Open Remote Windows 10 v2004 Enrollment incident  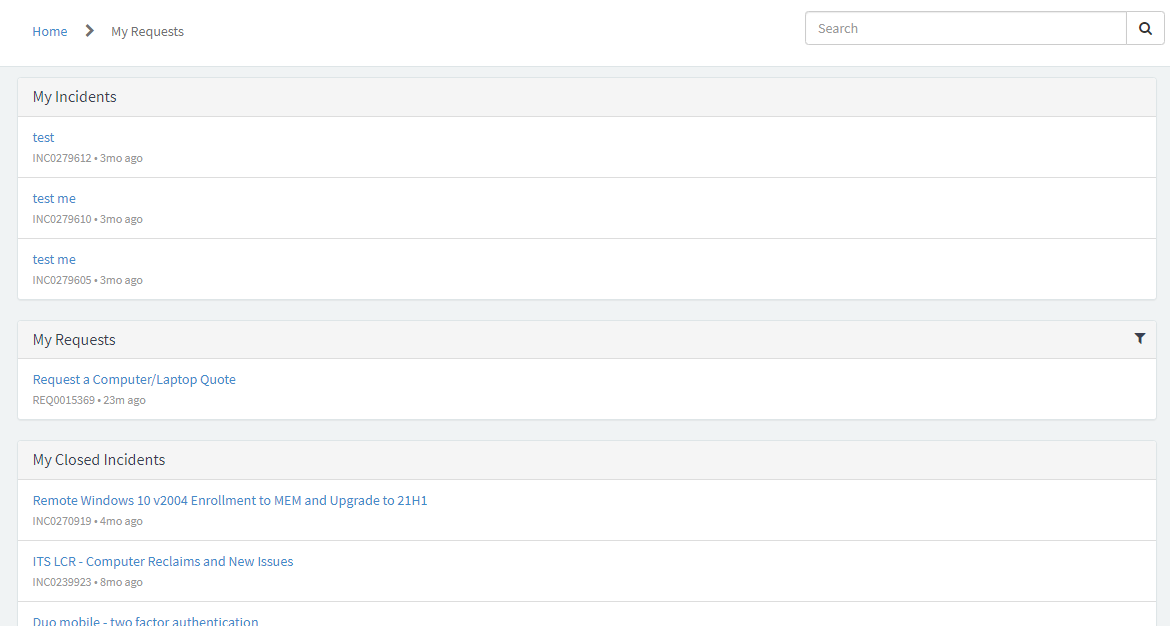[x=230, y=500]
